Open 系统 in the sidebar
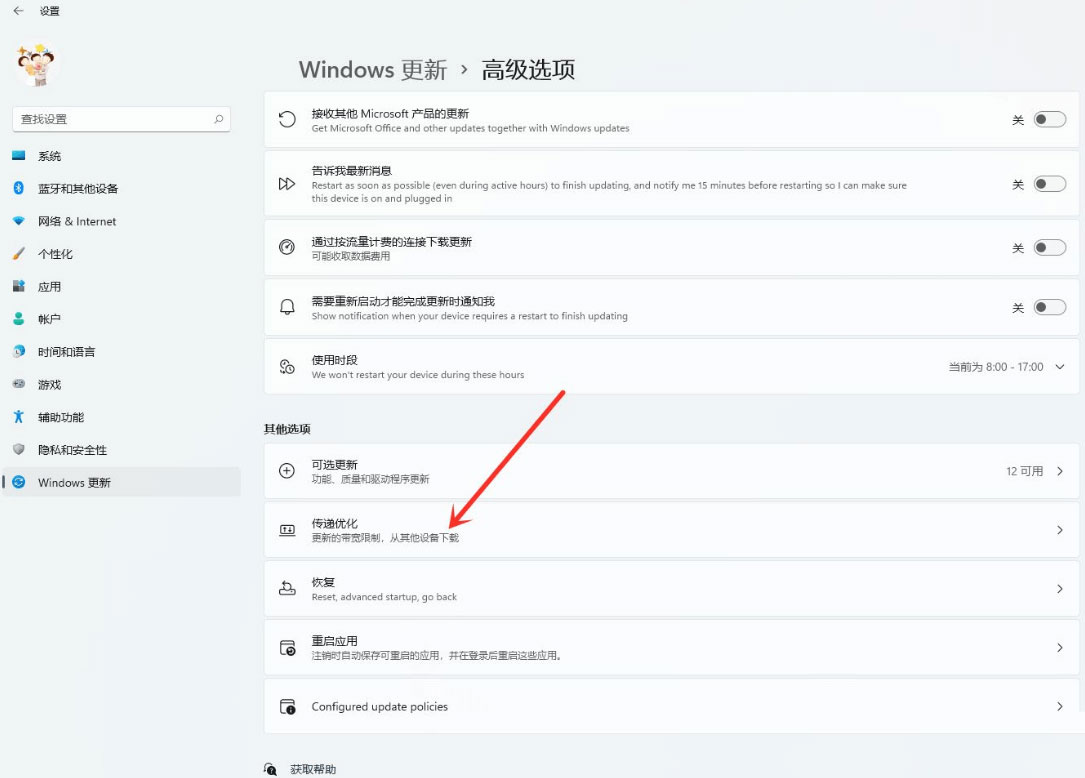The image size is (1085, 778). pos(121,156)
